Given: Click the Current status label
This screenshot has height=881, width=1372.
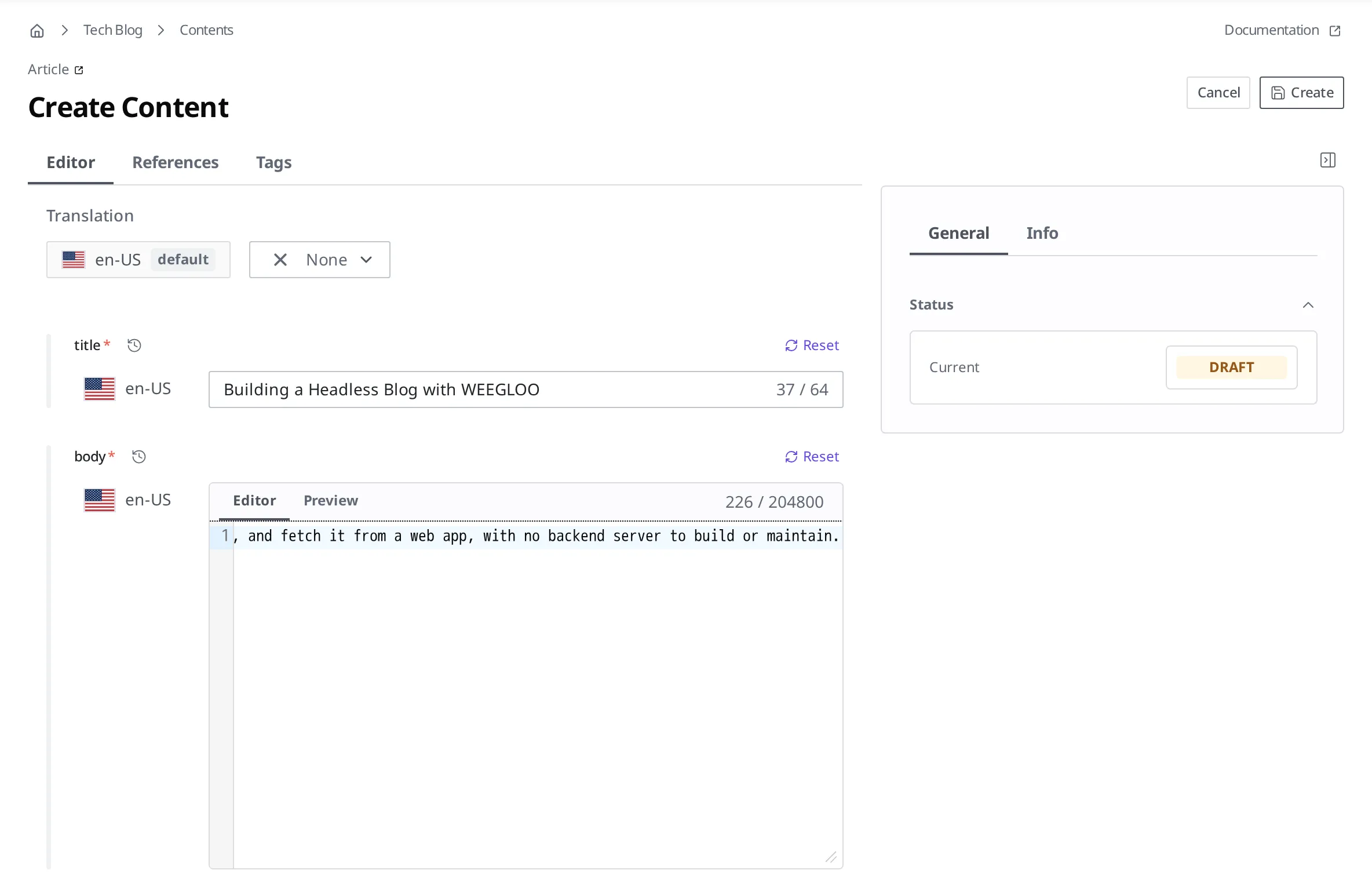Looking at the screenshot, I should 954,367.
